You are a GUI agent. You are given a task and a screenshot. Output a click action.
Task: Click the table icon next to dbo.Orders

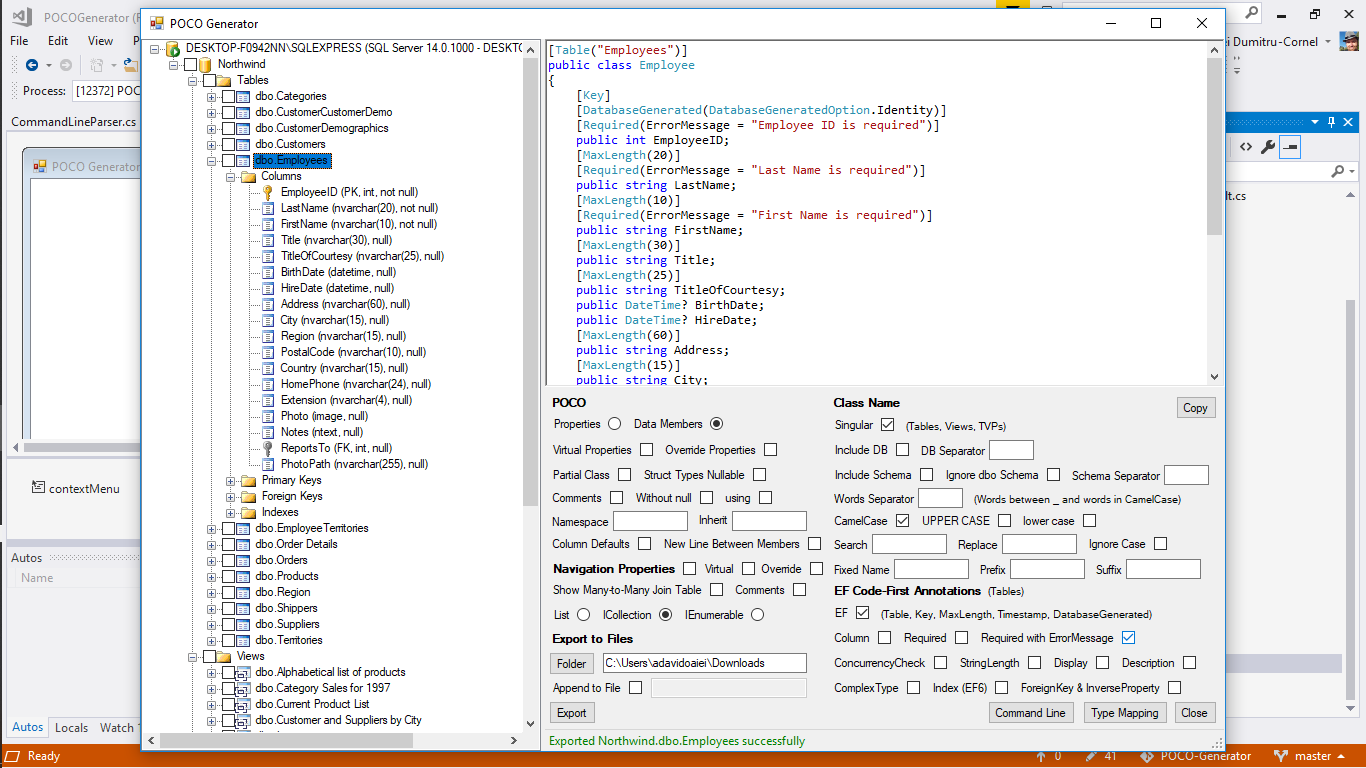click(243, 560)
